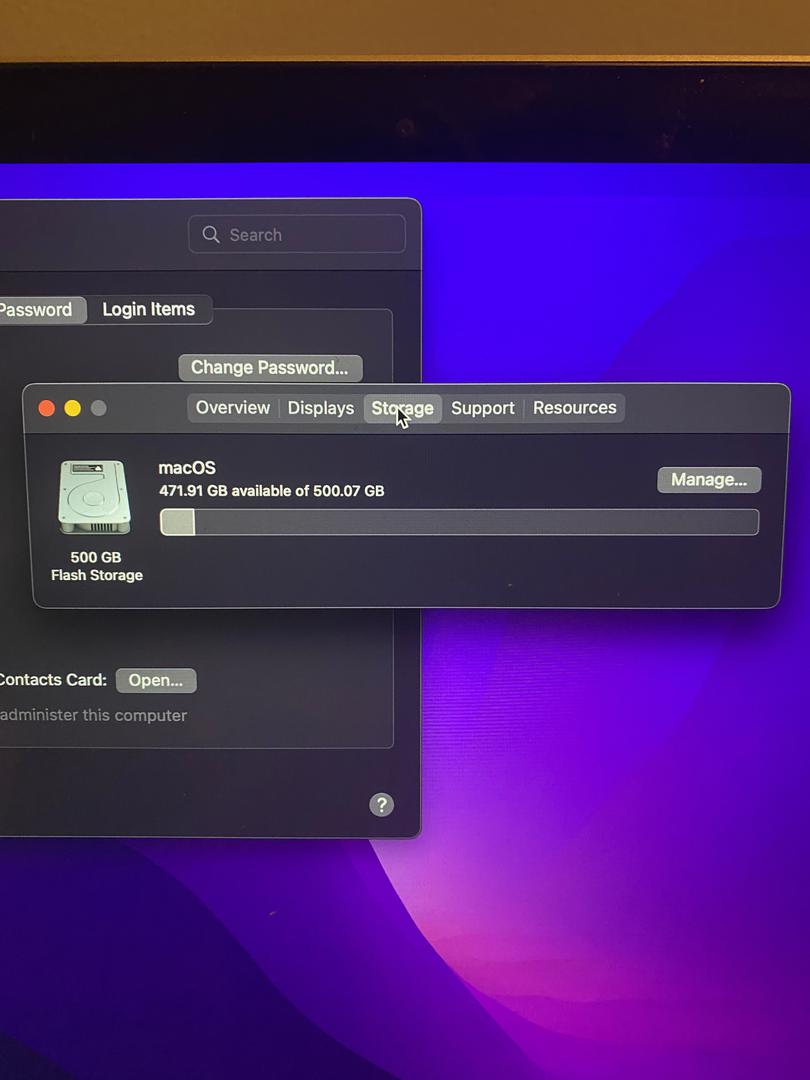Click the macOS storage usage bar
This screenshot has height=1080, width=810.
tap(459, 521)
